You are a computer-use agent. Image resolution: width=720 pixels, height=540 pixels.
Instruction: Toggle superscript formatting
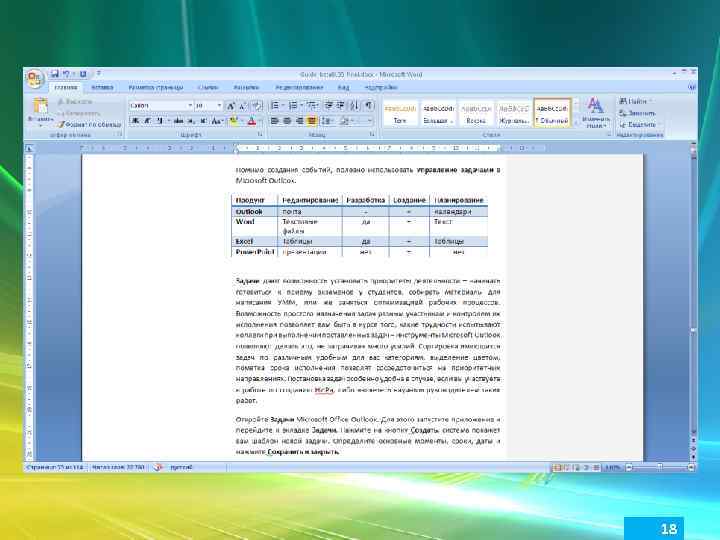point(203,121)
